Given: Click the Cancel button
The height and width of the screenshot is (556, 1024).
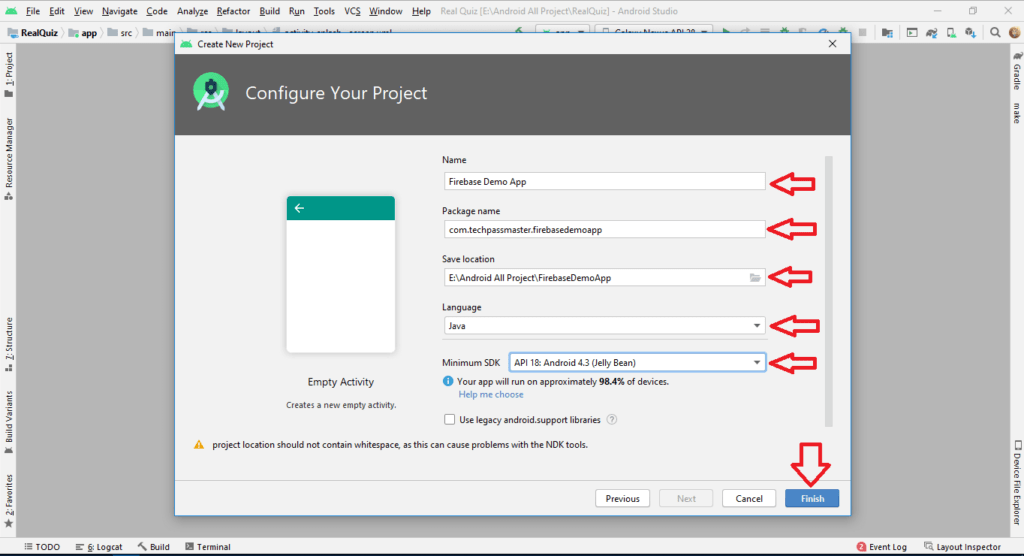Looking at the screenshot, I should point(748,499).
